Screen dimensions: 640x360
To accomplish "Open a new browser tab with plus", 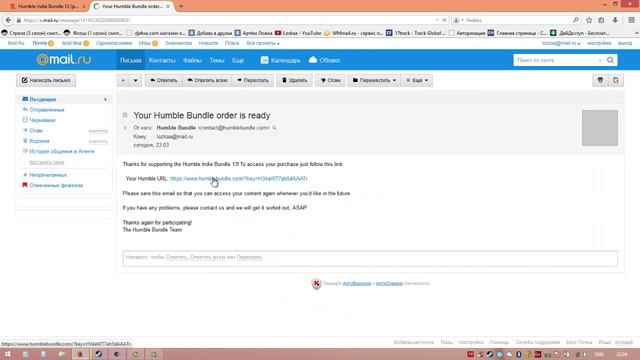I will tap(181, 6).
